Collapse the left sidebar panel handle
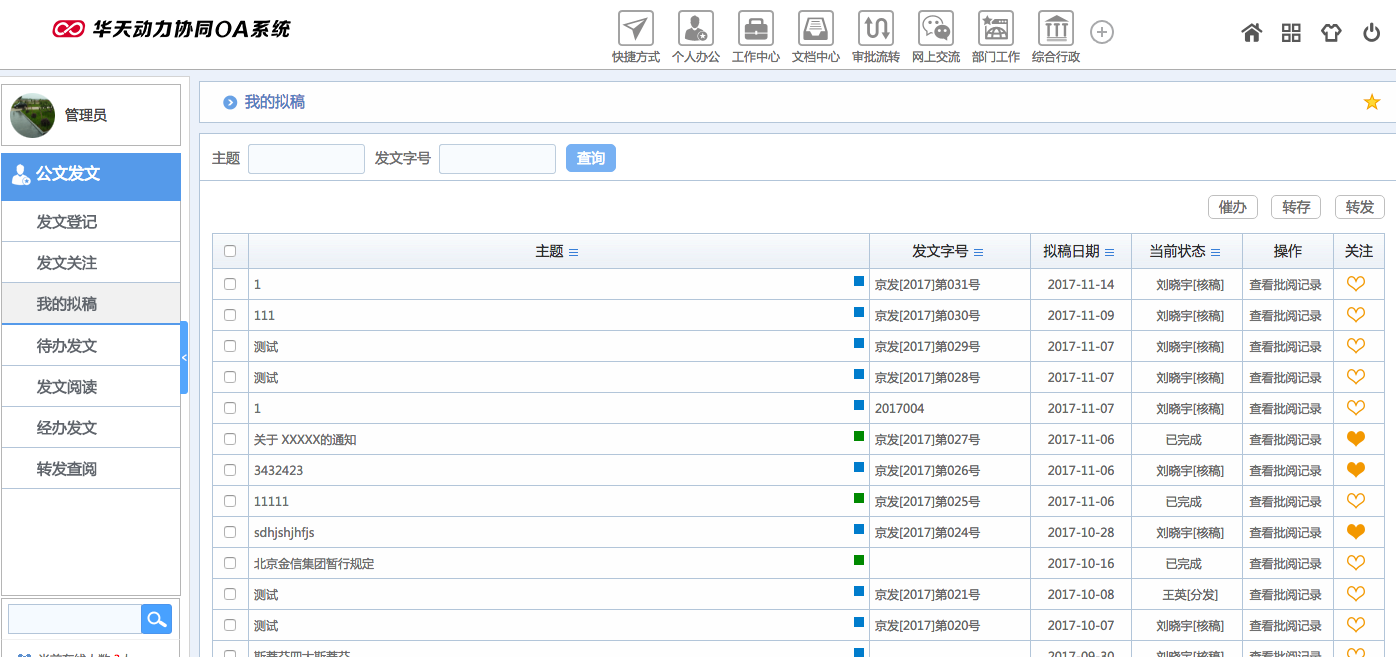 (x=184, y=357)
